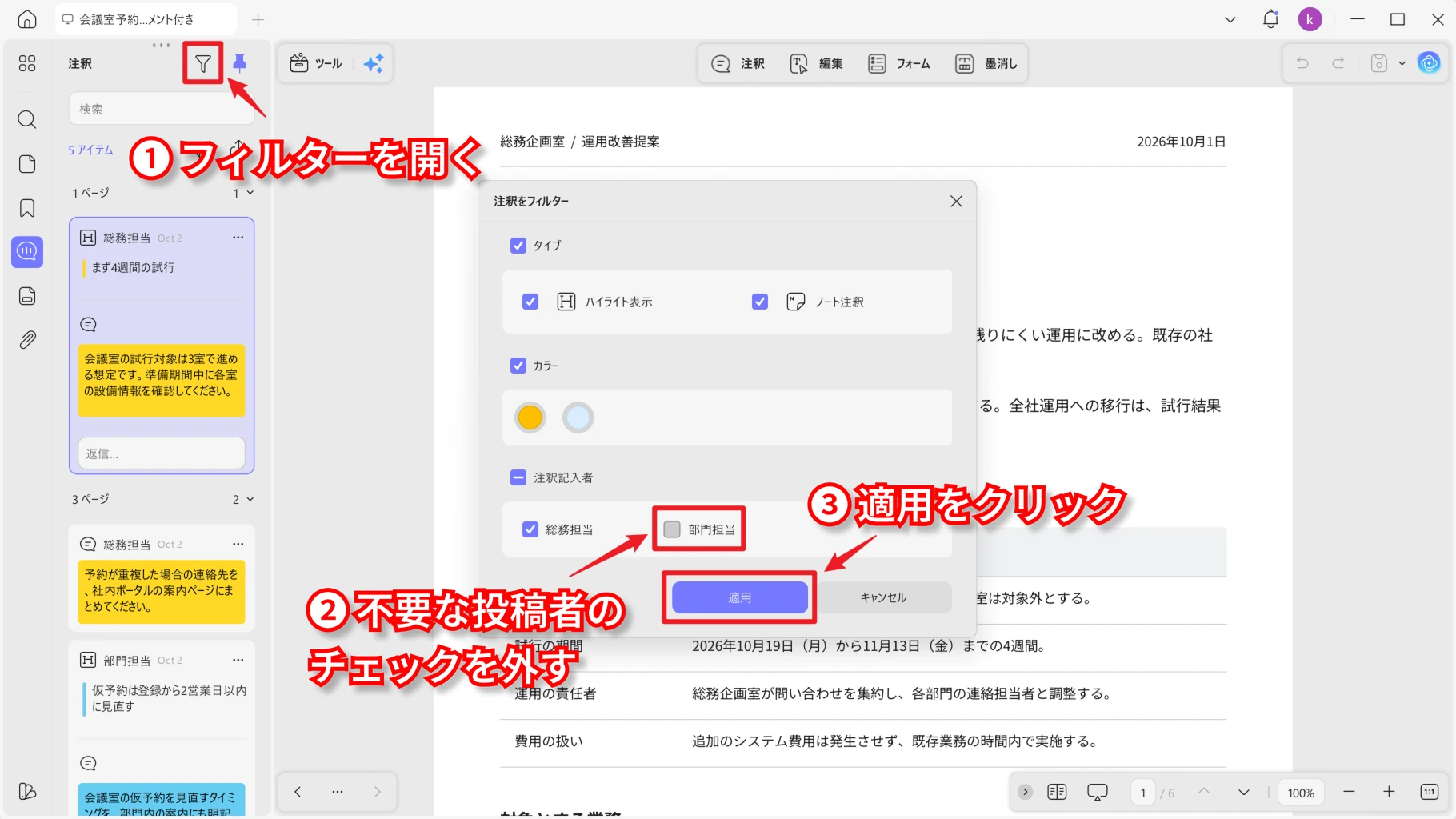Toggle the 注釈記入者 checkbox
The image size is (1456, 819).
[x=518, y=477]
